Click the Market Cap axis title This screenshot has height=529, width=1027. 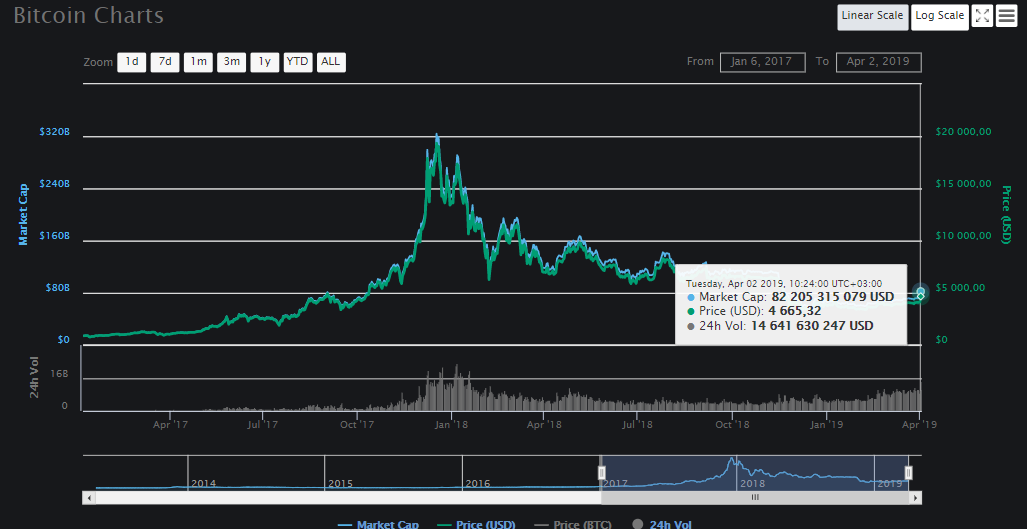click(24, 215)
